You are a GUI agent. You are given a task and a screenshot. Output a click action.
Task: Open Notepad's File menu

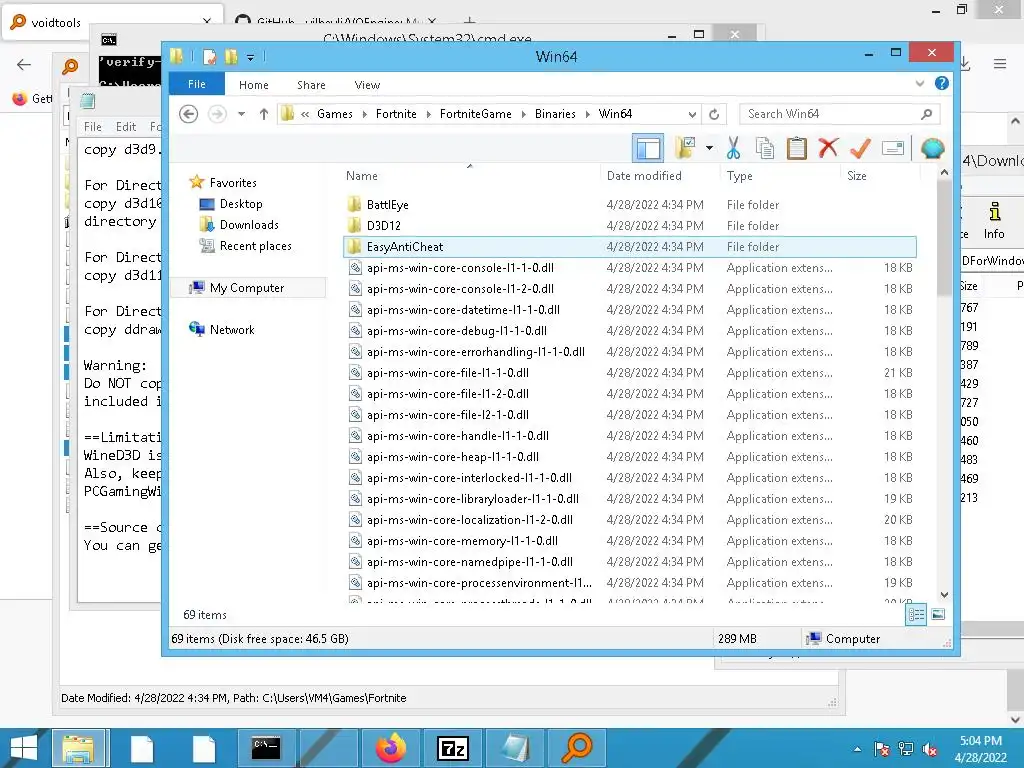(x=93, y=127)
